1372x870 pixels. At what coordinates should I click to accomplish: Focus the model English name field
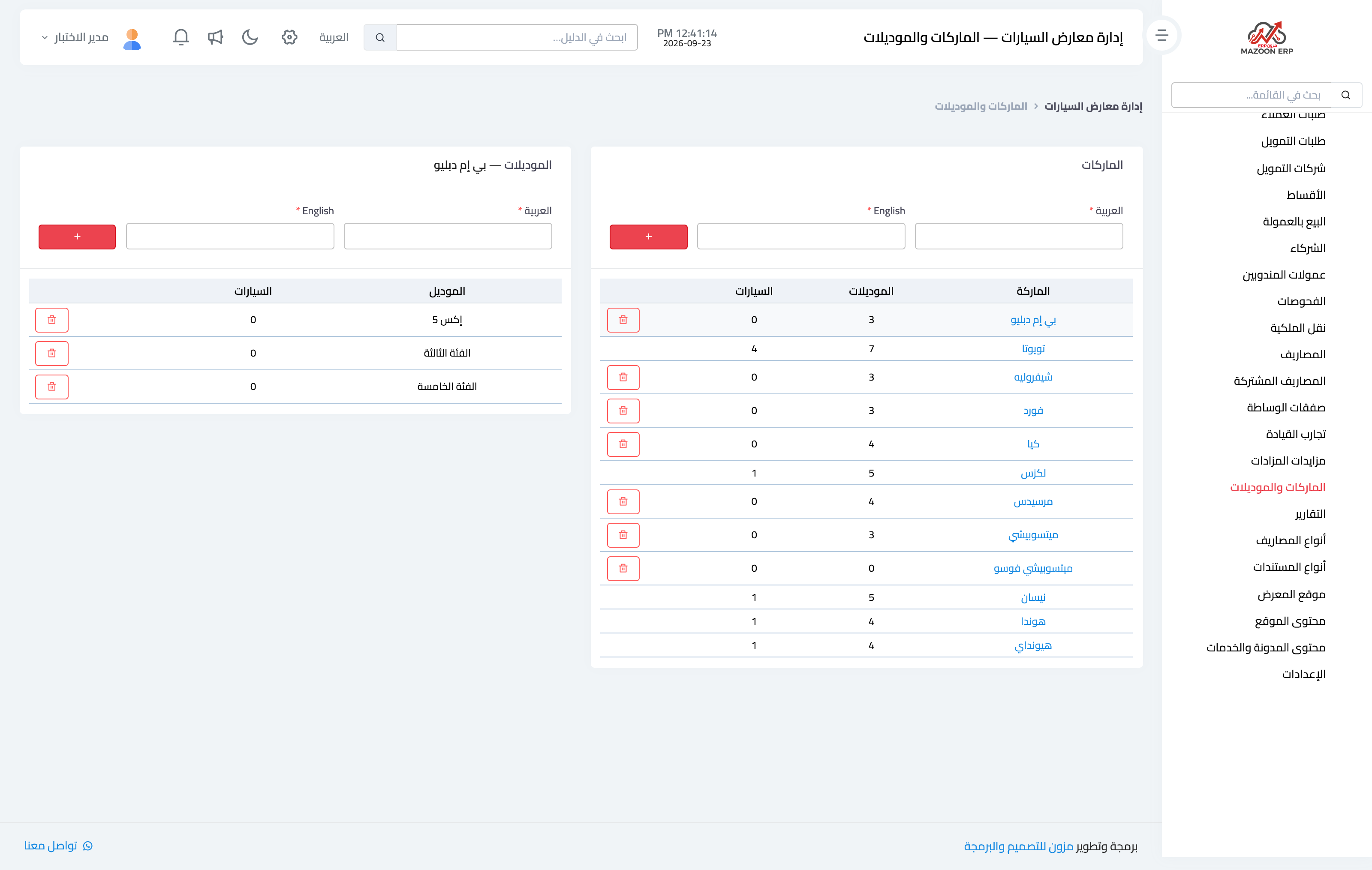[x=230, y=236]
